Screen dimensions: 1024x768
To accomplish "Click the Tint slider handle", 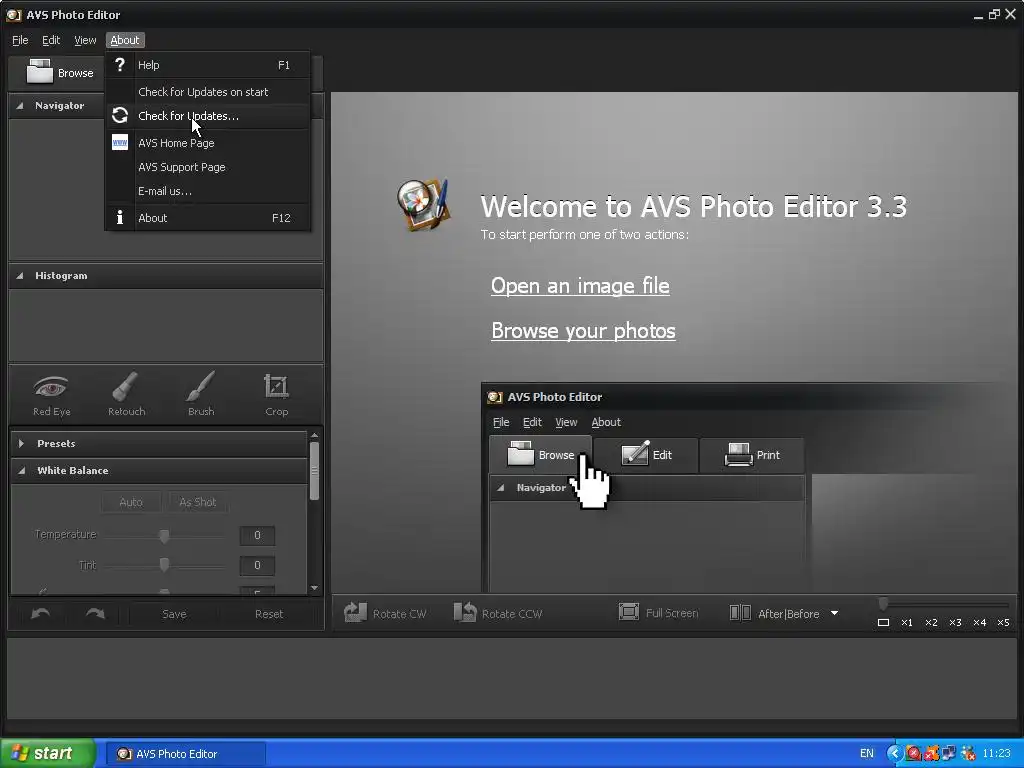I will coord(165,564).
